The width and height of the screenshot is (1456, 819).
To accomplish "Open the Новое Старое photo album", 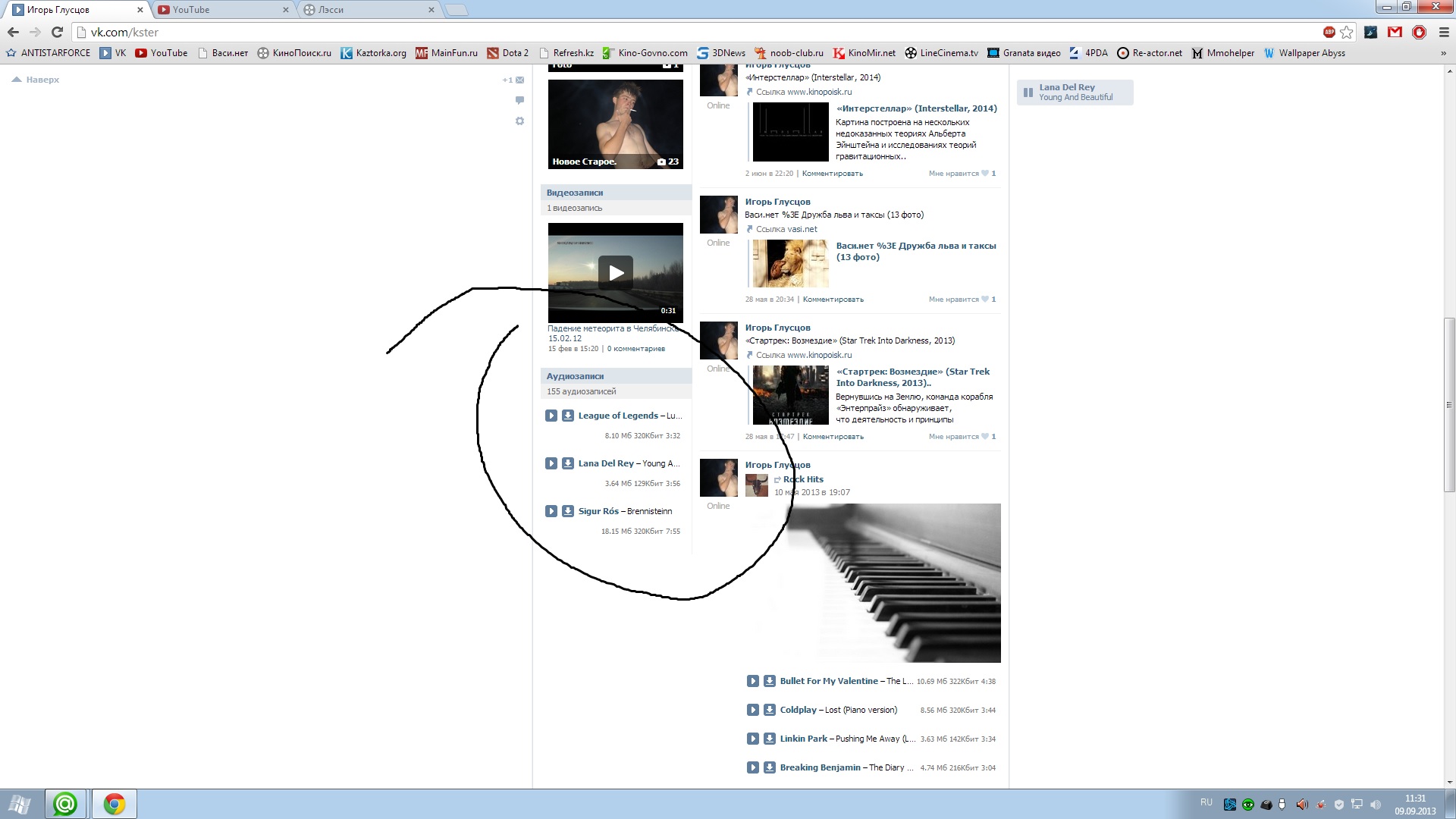I will pyautogui.click(x=616, y=124).
